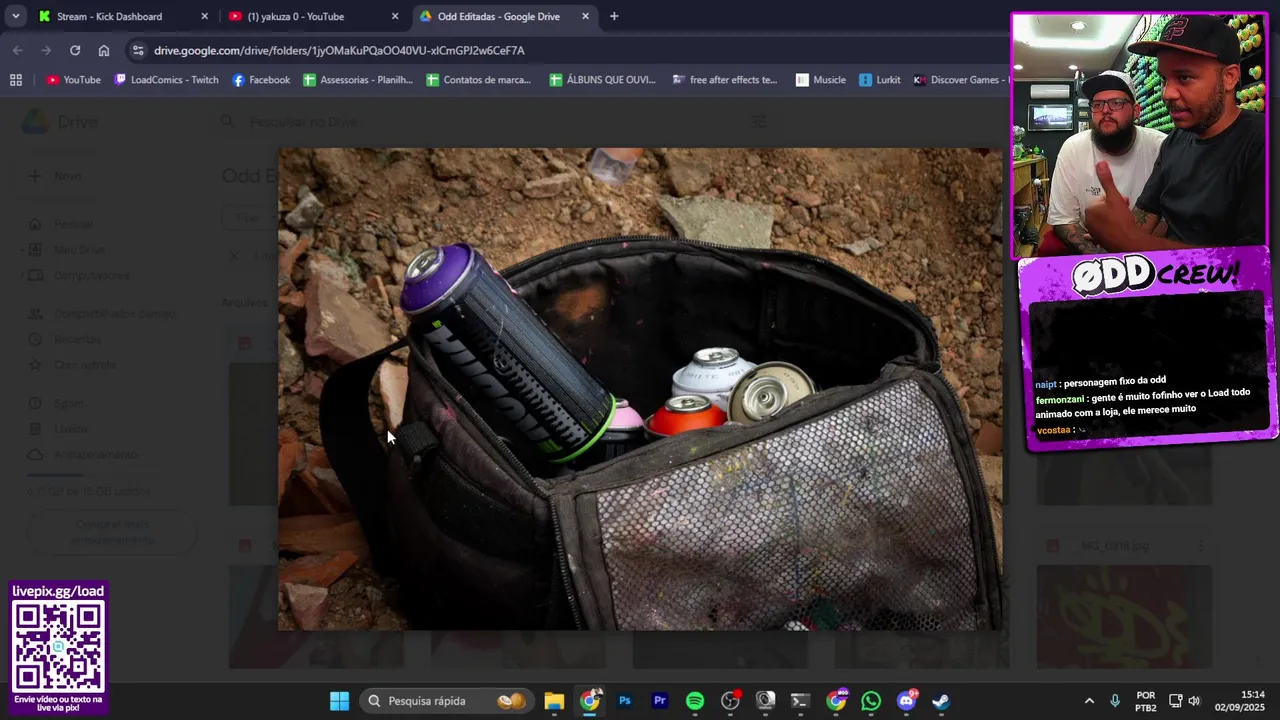Show hidden system tray icons
Image resolution: width=1280 pixels, height=720 pixels.
click(1089, 701)
